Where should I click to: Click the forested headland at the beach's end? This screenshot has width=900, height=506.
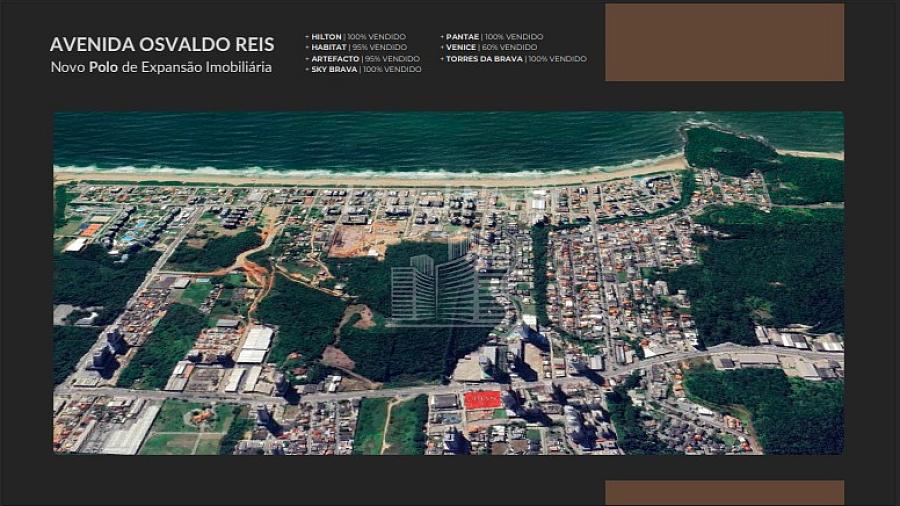pyautogui.click(x=730, y=149)
